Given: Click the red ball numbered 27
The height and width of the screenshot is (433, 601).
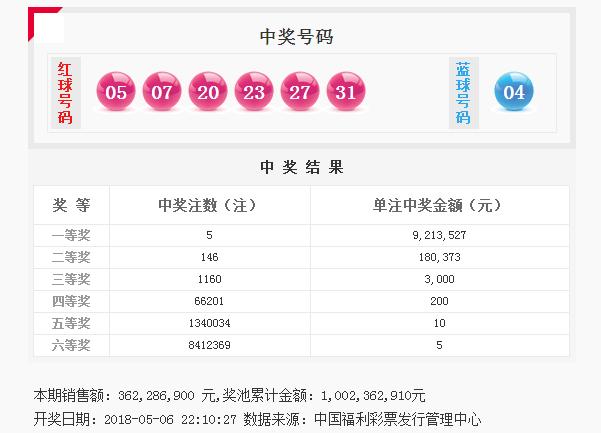Looking at the screenshot, I should [x=300, y=92].
